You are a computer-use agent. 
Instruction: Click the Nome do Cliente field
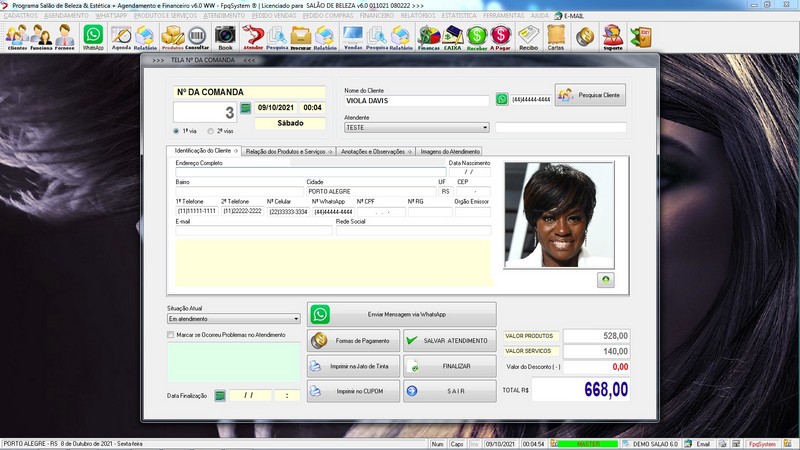[416, 101]
